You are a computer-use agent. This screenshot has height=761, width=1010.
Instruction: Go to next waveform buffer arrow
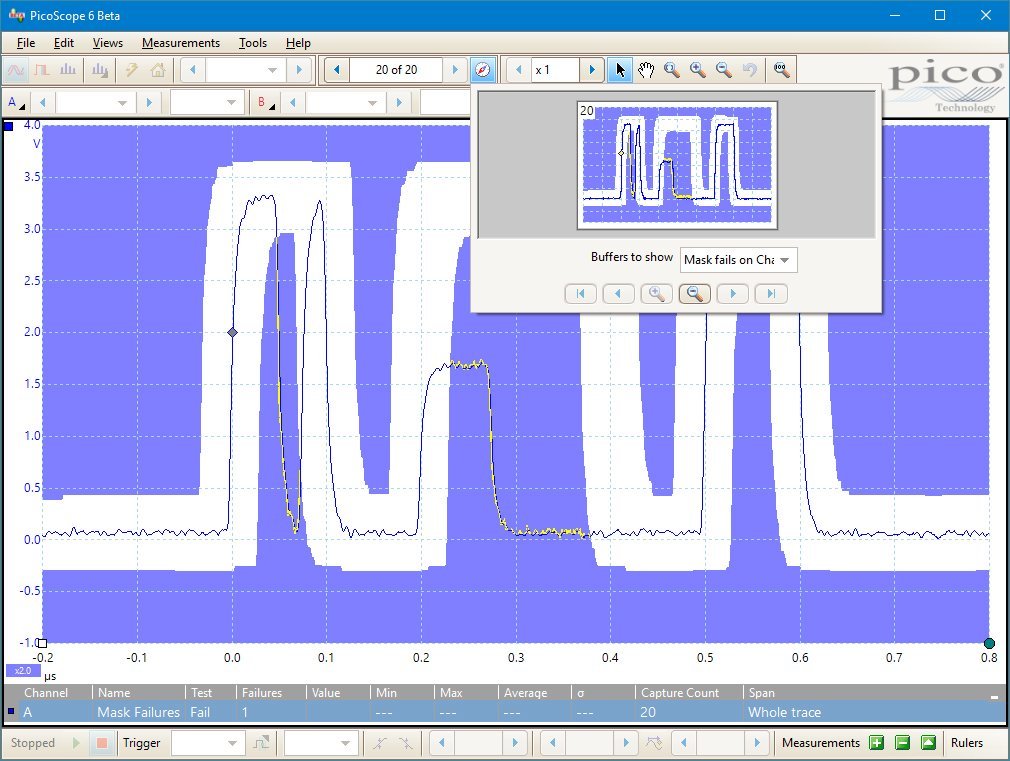(455, 70)
